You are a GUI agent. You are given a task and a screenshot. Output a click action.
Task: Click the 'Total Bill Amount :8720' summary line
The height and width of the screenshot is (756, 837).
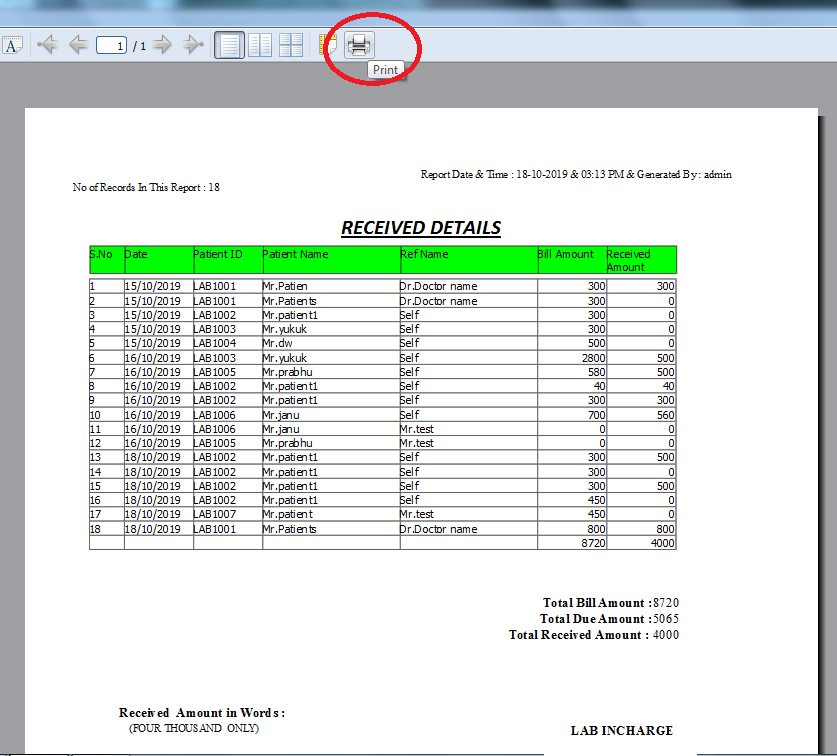(x=611, y=603)
